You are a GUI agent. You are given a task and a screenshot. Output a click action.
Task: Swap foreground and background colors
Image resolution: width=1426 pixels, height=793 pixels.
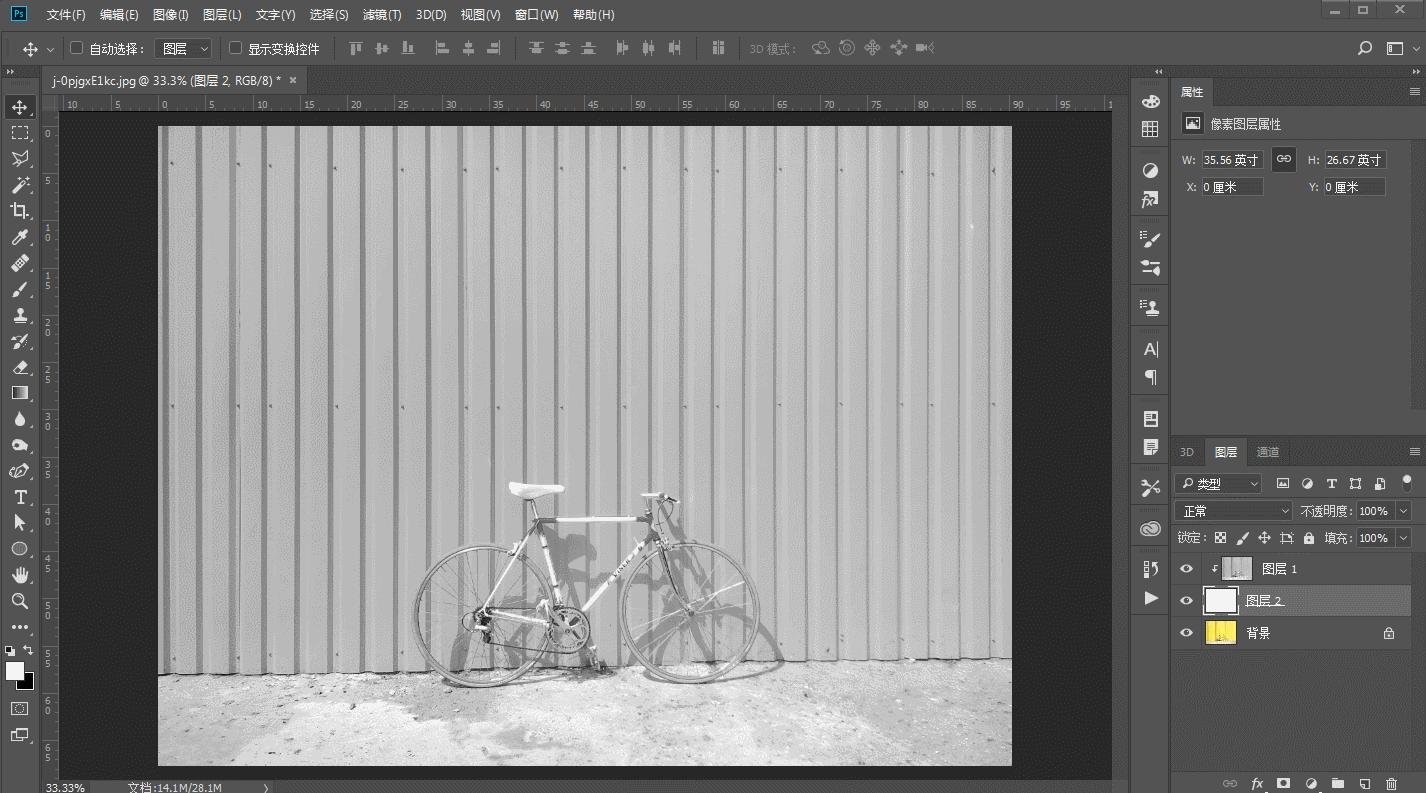[29, 650]
